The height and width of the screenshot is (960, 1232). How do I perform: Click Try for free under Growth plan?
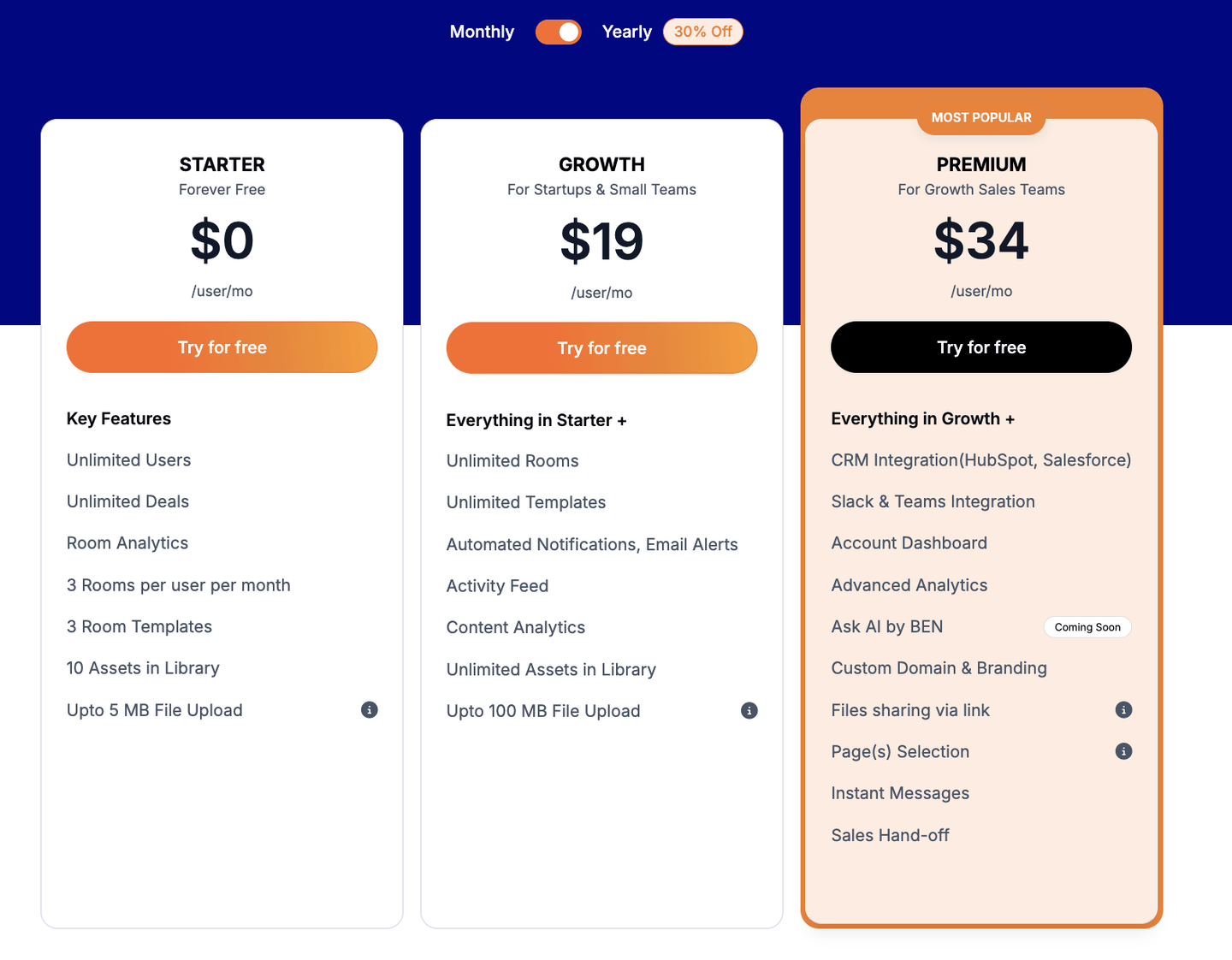pyautogui.click(x=601, y=348)
